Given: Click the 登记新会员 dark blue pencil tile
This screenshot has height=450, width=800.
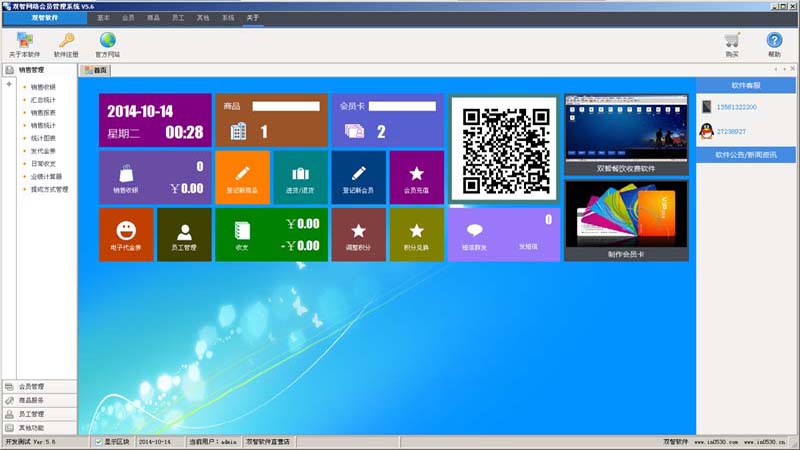Looking at the screenshot, I should (x=359, y=178).
